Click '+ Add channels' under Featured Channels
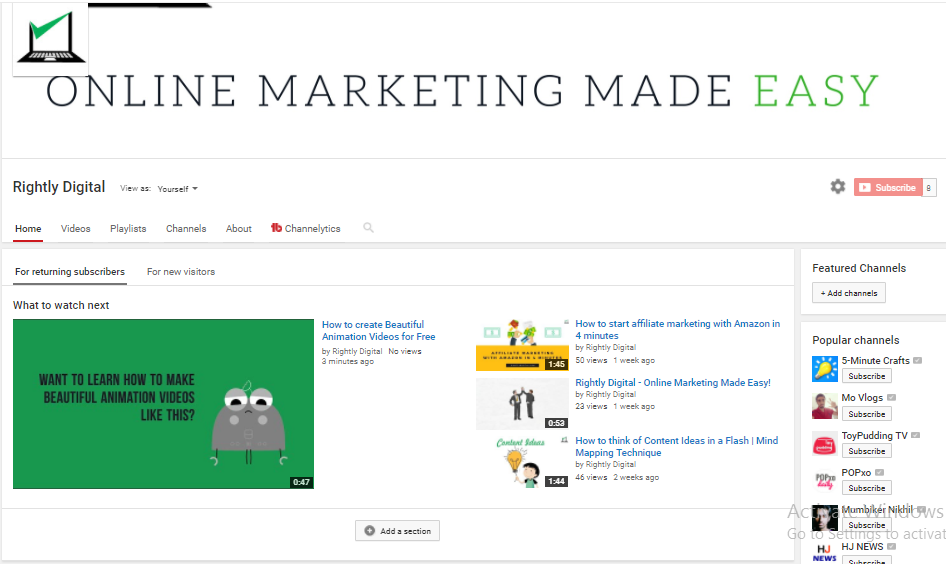946x564 pixels. (849, 293)
